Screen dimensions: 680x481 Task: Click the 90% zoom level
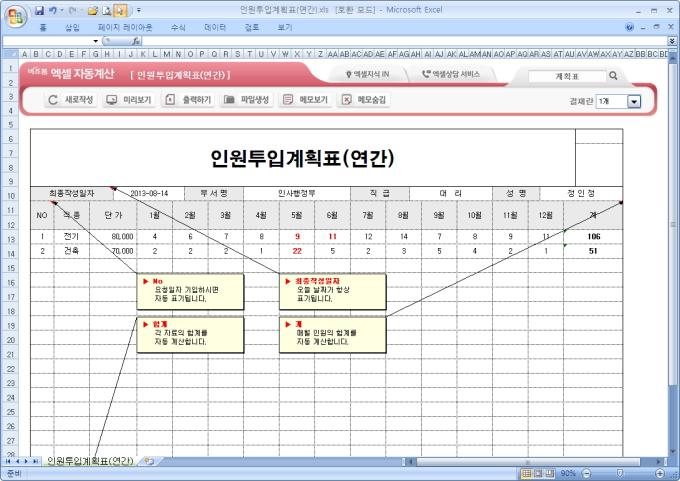tap(568, 474)
